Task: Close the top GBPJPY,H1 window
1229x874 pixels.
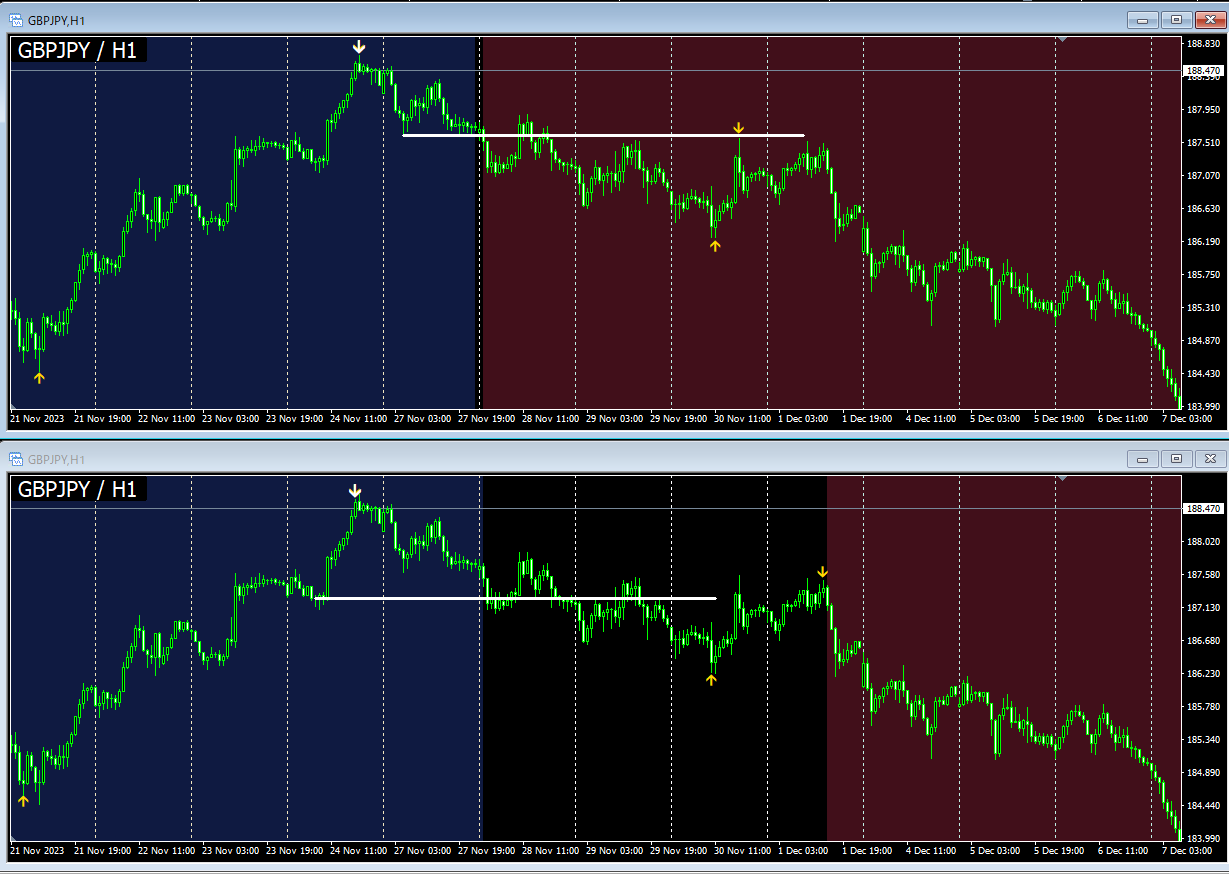Action: click(x=1211, y=19)
